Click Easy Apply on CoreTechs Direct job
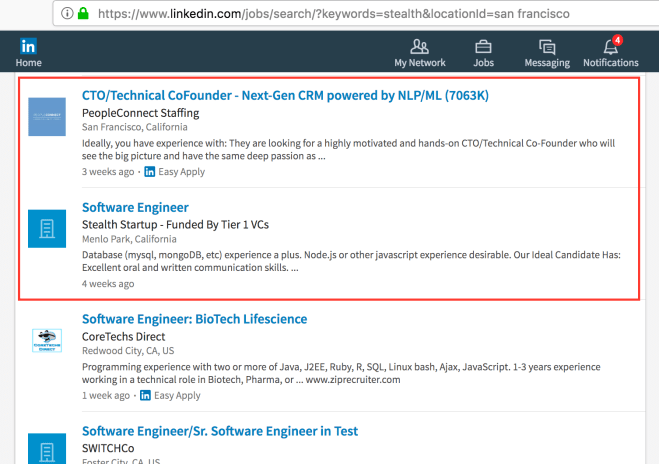Screen dimensions: 659x464 (176, 396)
